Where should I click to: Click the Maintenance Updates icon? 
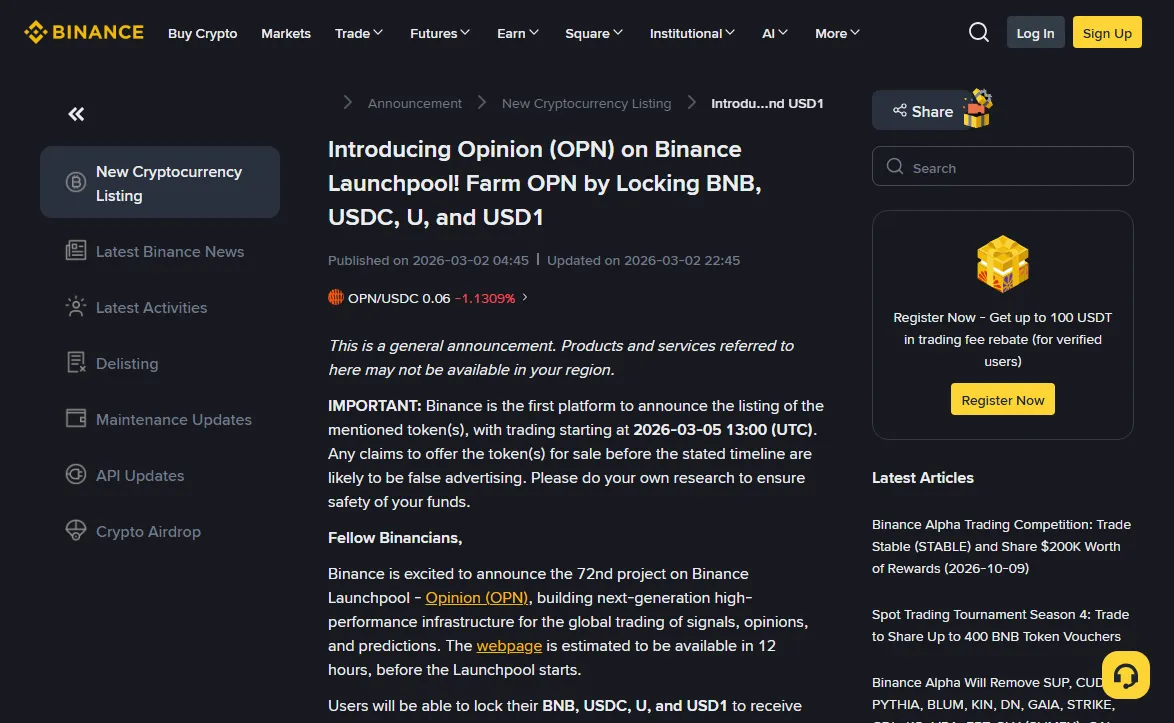coord(76,418)
